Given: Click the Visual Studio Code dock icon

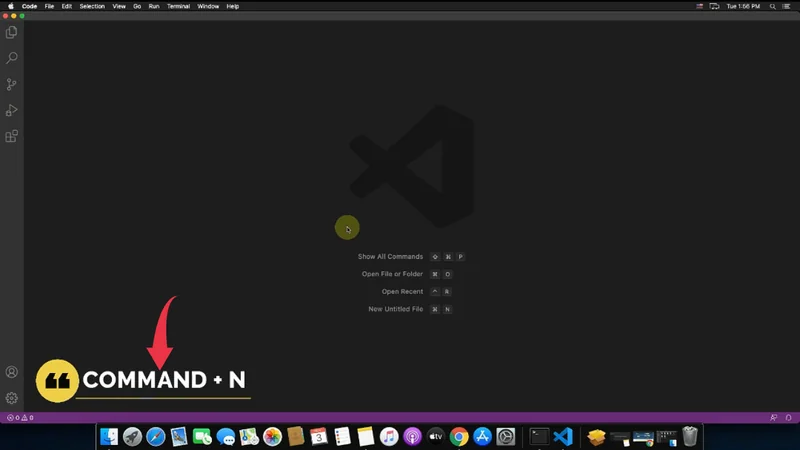Looking at the screenshot, I should (x=563, y=437).
